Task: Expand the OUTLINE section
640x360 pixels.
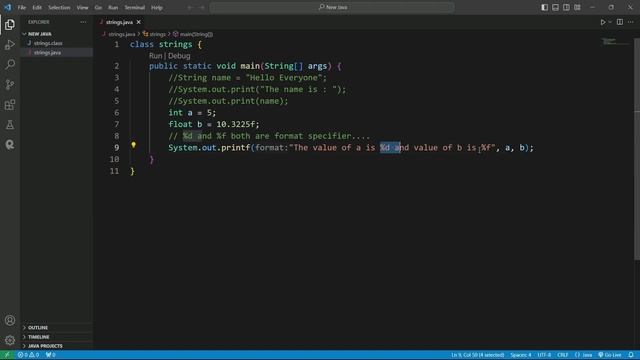Action: tap(57, 328)
